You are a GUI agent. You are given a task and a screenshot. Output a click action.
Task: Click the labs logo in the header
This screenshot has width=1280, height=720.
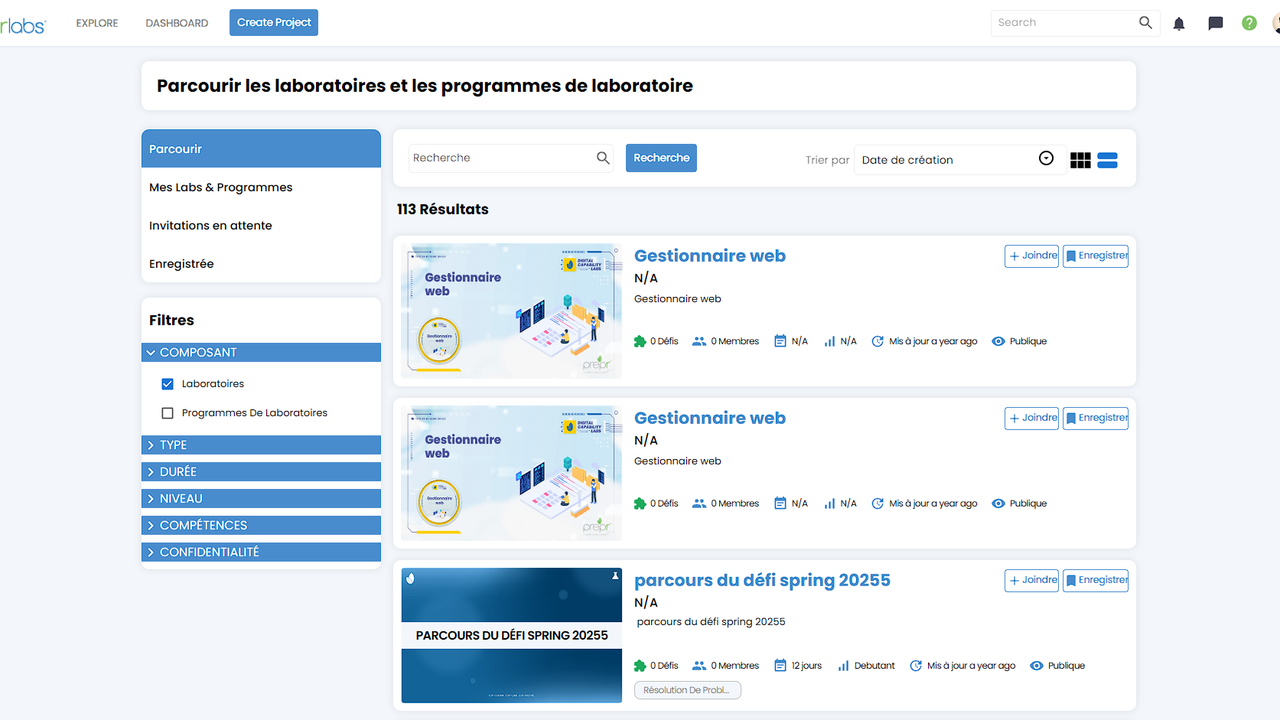pos(22,24)
